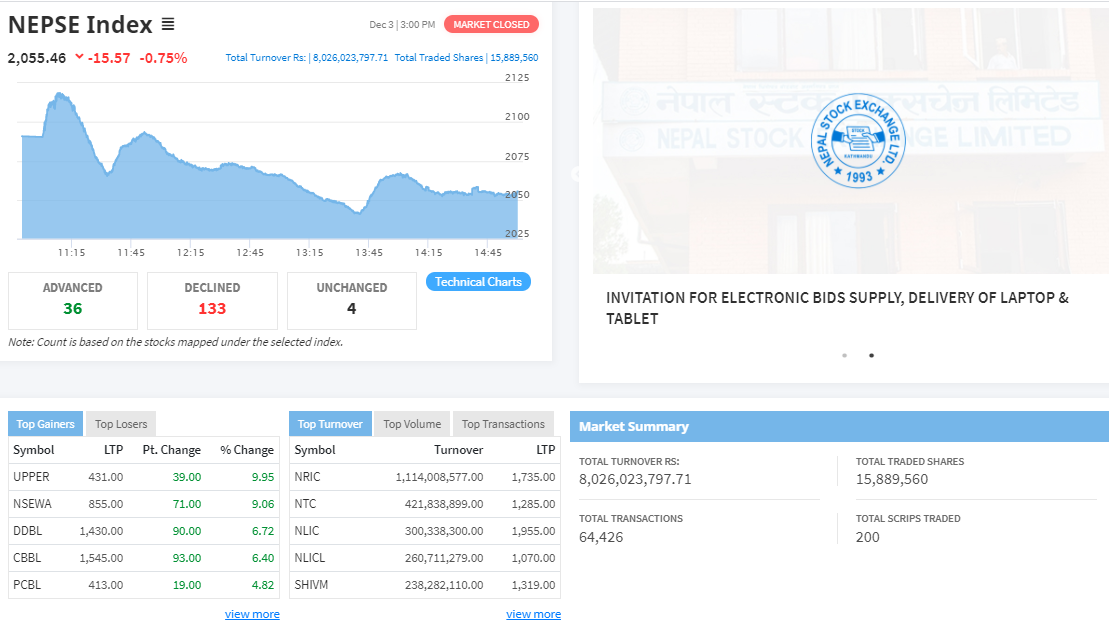Image resolution: width=1109 pixels, height=626 pixels.
Task: Open the NEPSE Index hamburger menu
Action: point(168,25)
